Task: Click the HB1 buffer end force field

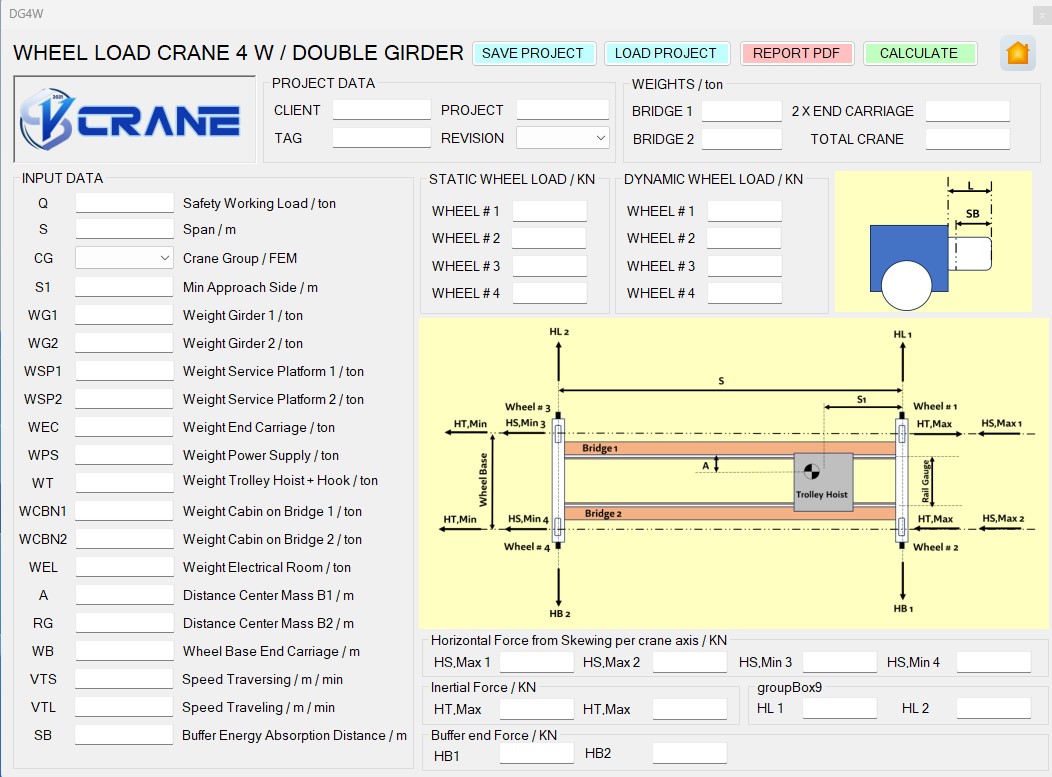Action: tap(537, 754)
